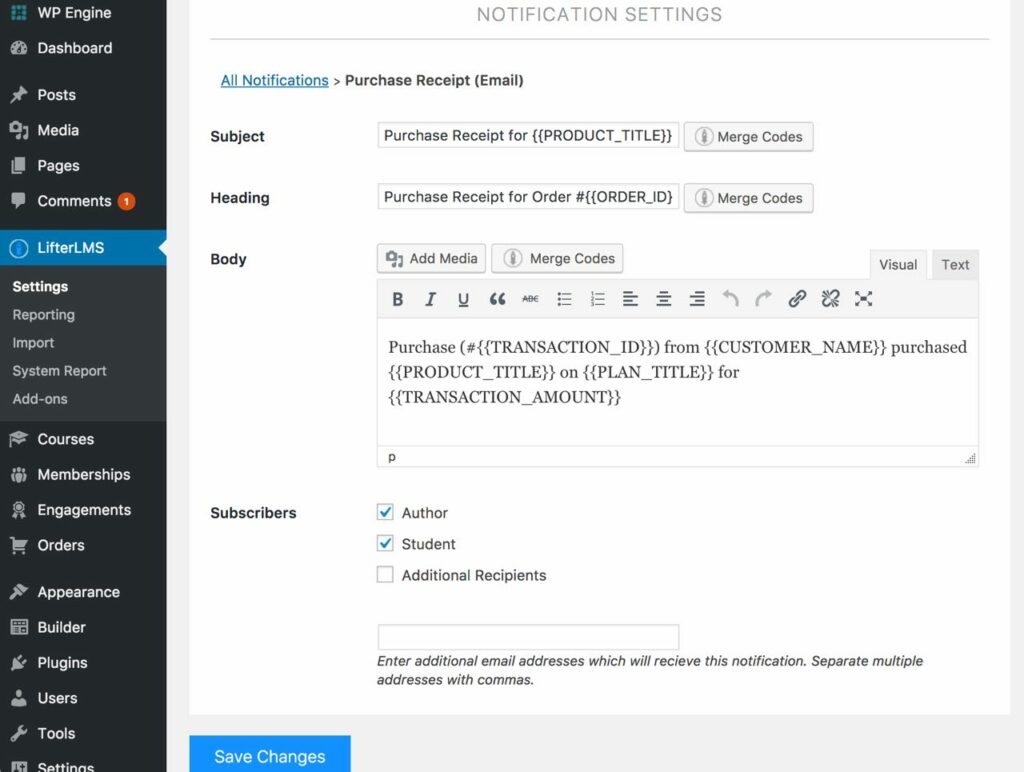Align body text left

(630, 299)
